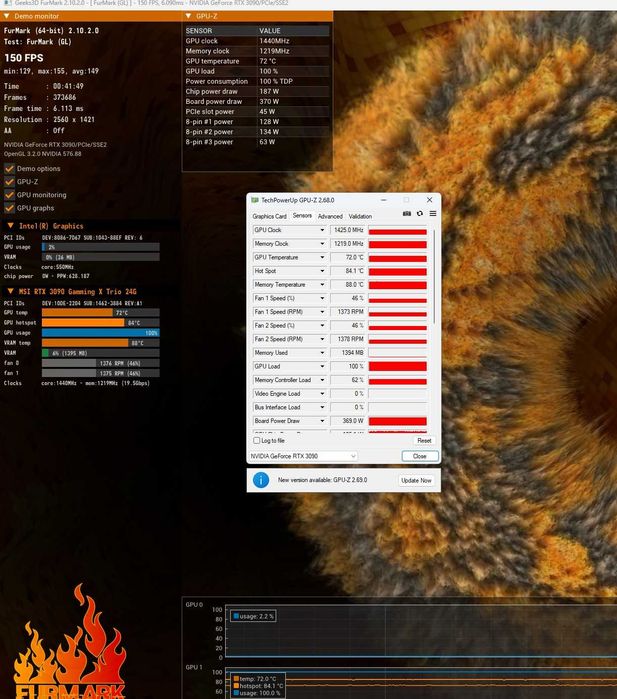Screen dimensions: 617x699
Task: Disable the GPU monitoring checkbox
Action: click(x=9, y=195)
